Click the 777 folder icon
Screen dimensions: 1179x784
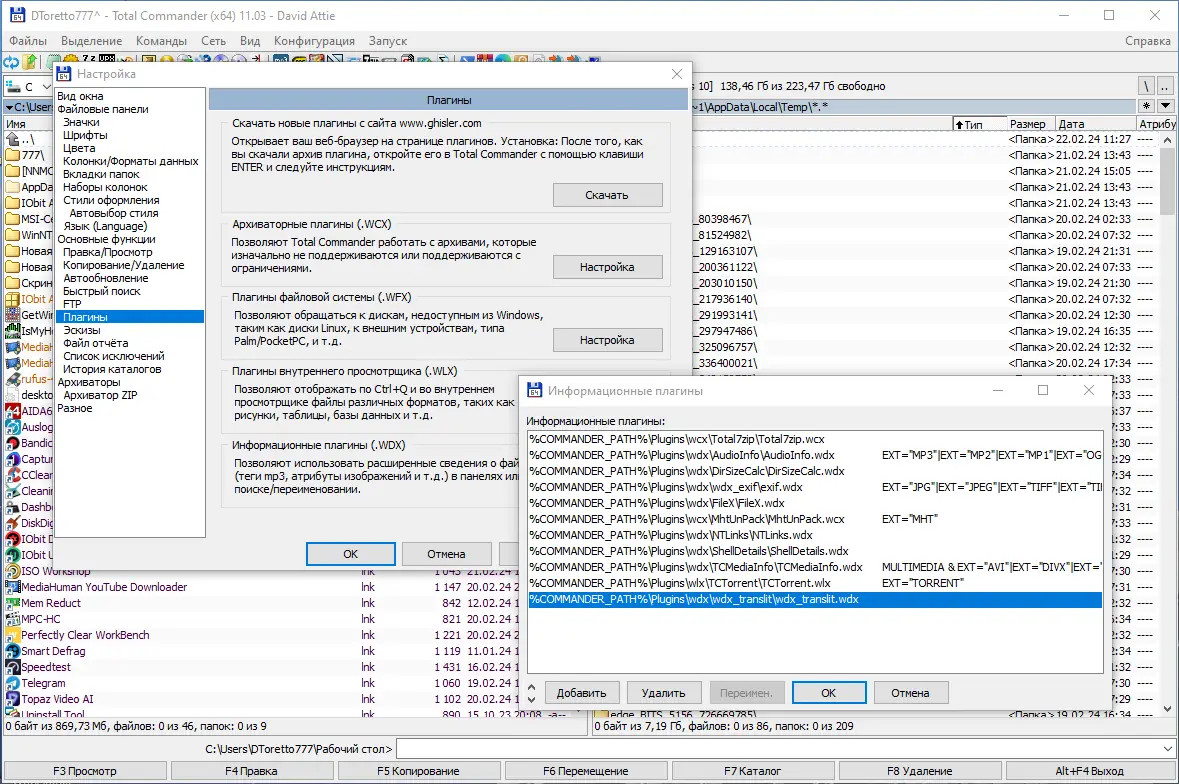[x=12, y=155]
